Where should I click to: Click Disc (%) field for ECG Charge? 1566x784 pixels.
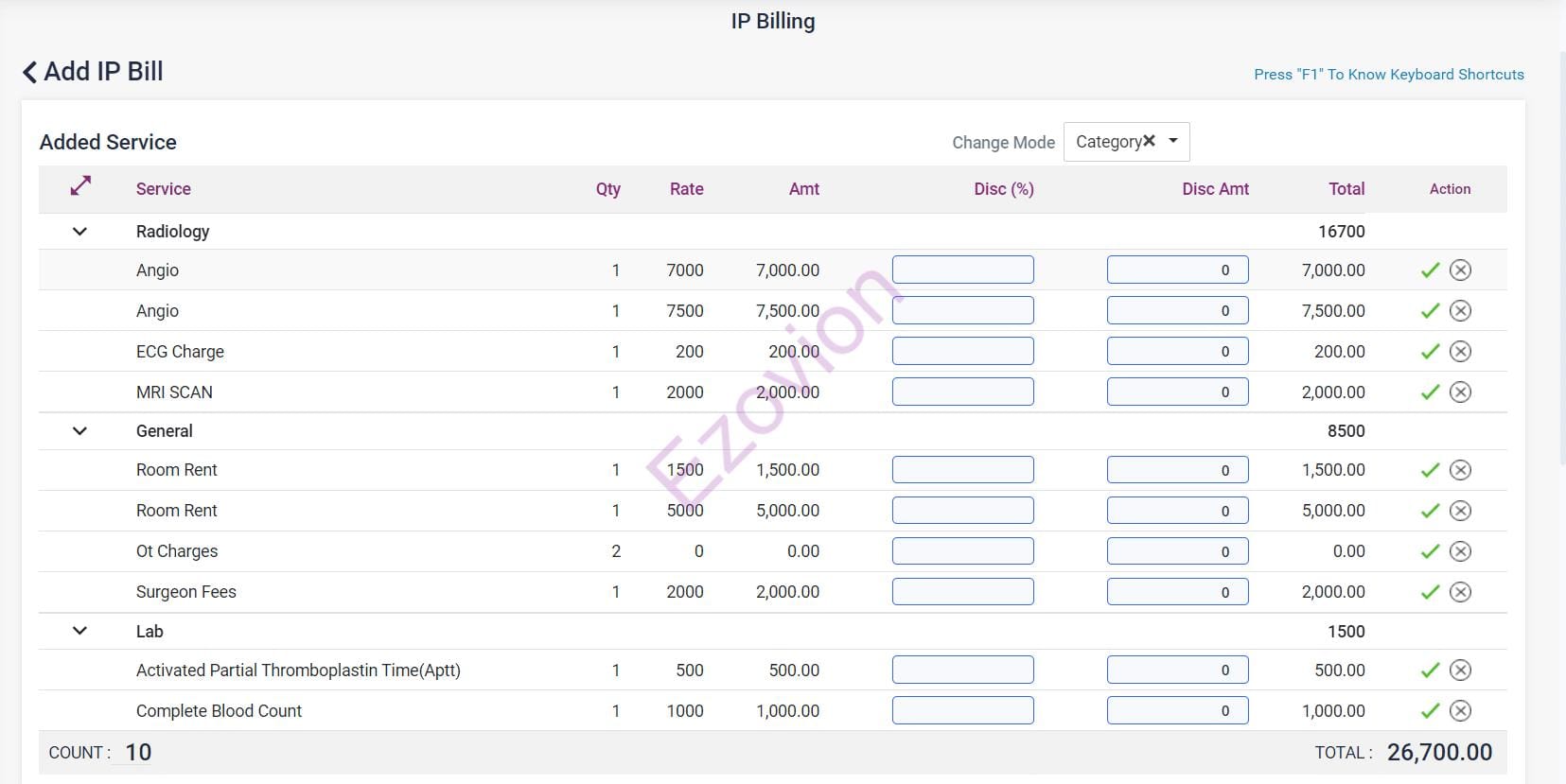pyautogui.click(x=962, y=352)
